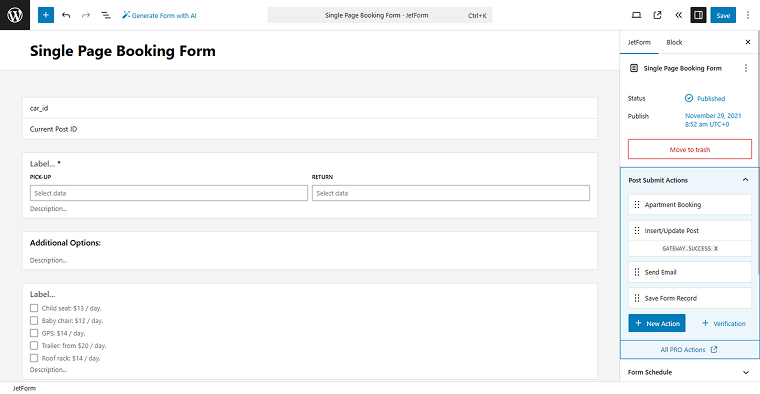Click Generate Form with AI
The height and width of the screenshot is (394, 760).
tap(159, 16)
